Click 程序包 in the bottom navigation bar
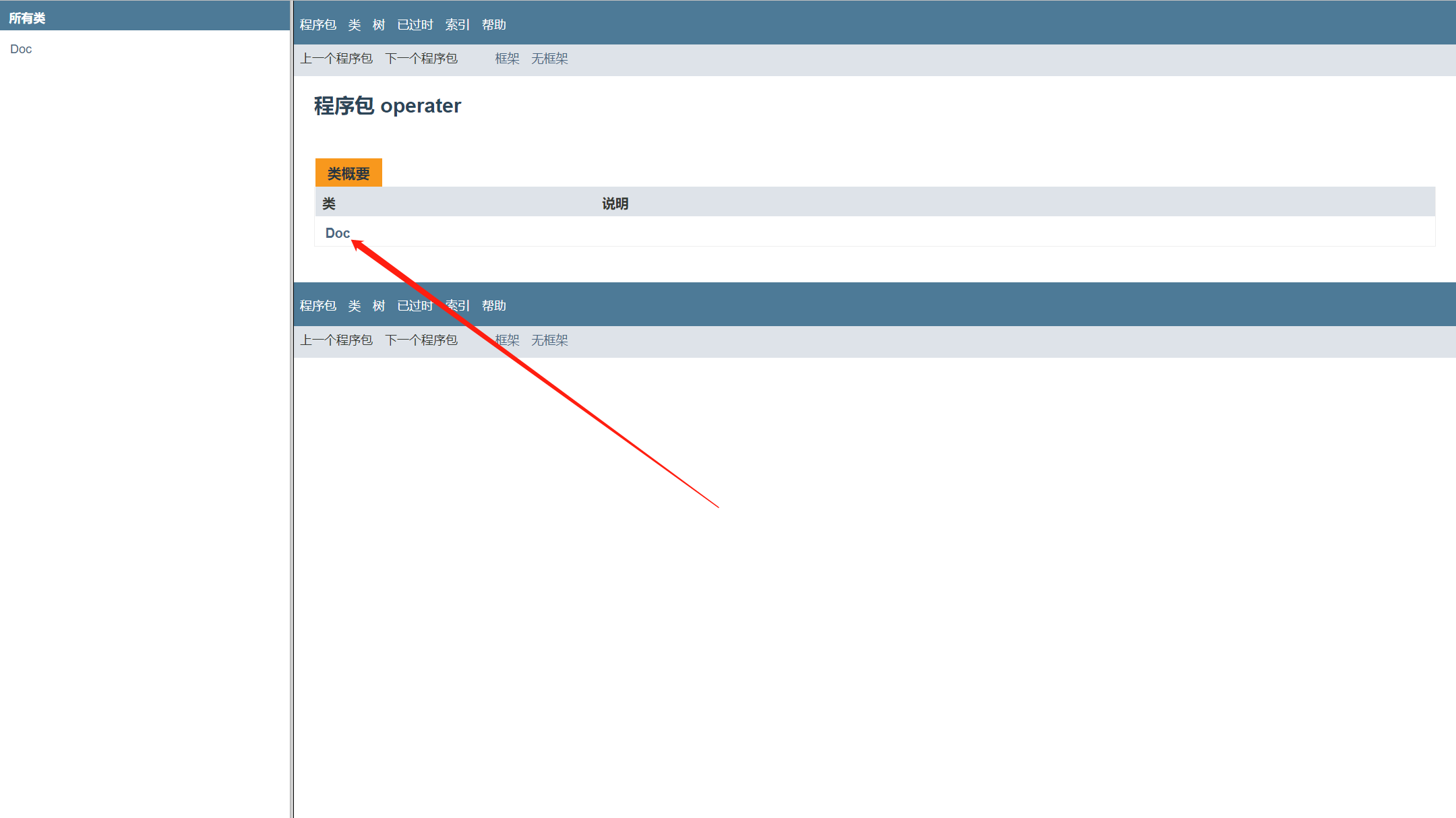The height and width of the screenshot is (818, 1456). [318, 306]
